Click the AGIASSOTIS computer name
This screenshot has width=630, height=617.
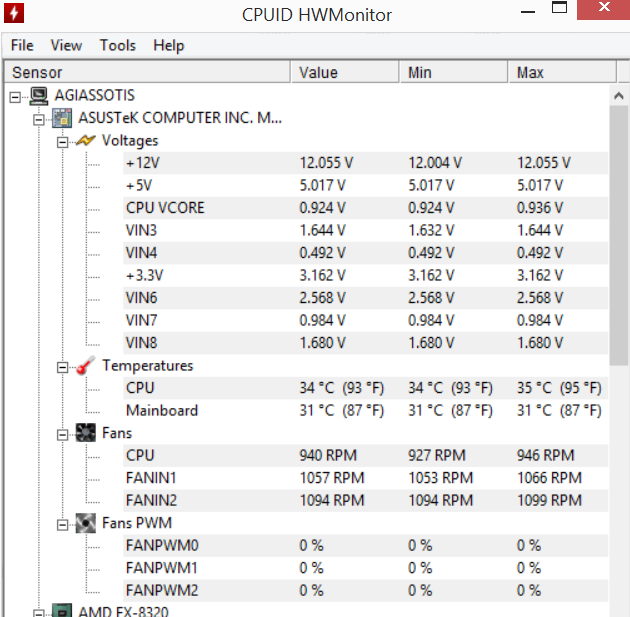(x=94, y=96)
